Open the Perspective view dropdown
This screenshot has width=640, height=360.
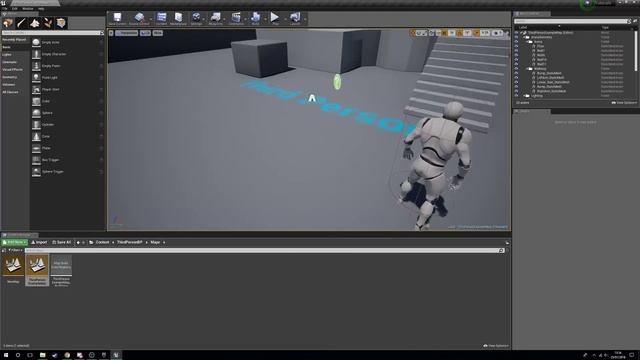127,33
